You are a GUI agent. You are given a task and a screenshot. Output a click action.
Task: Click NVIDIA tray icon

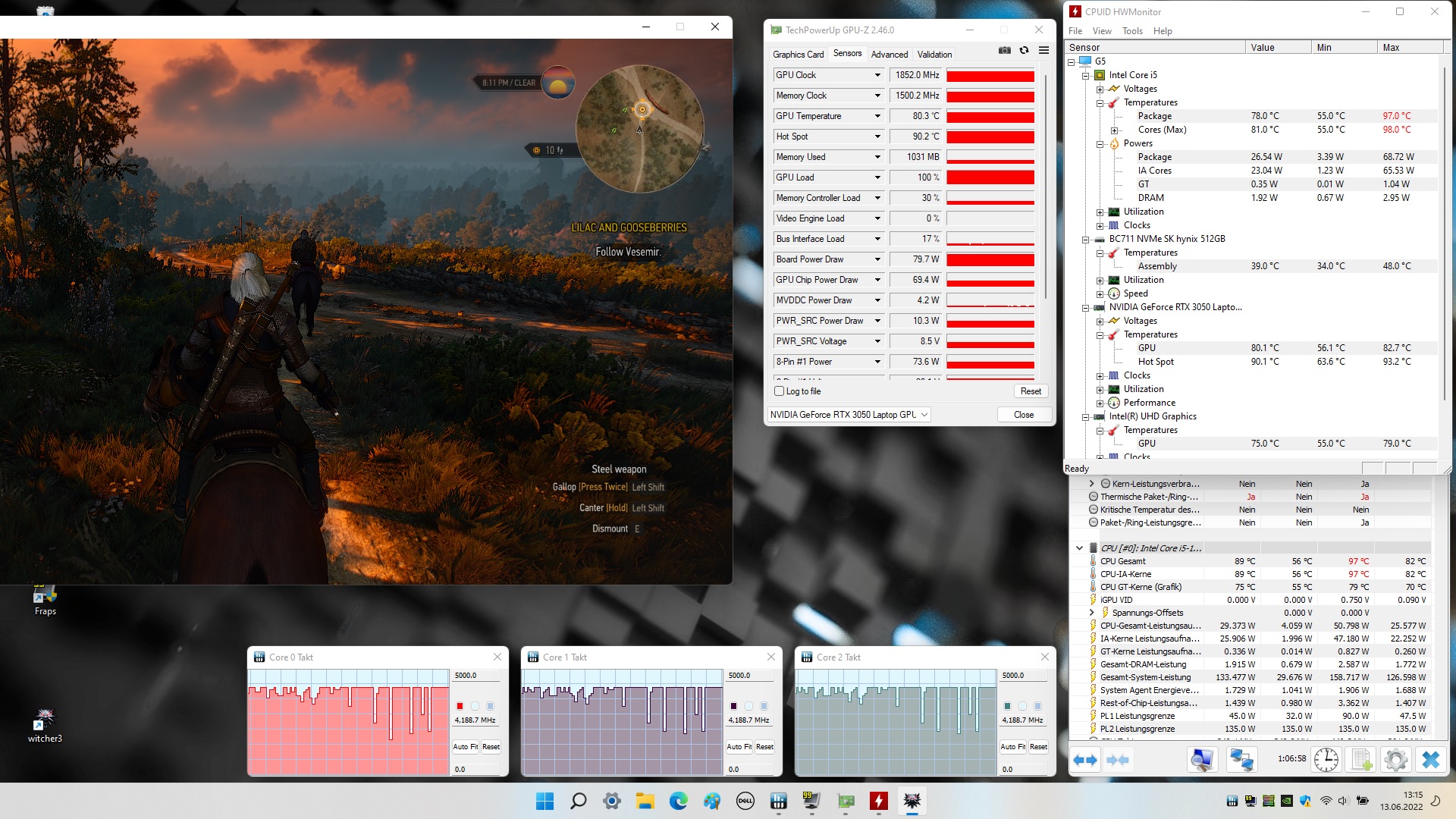click(1286, 801)
